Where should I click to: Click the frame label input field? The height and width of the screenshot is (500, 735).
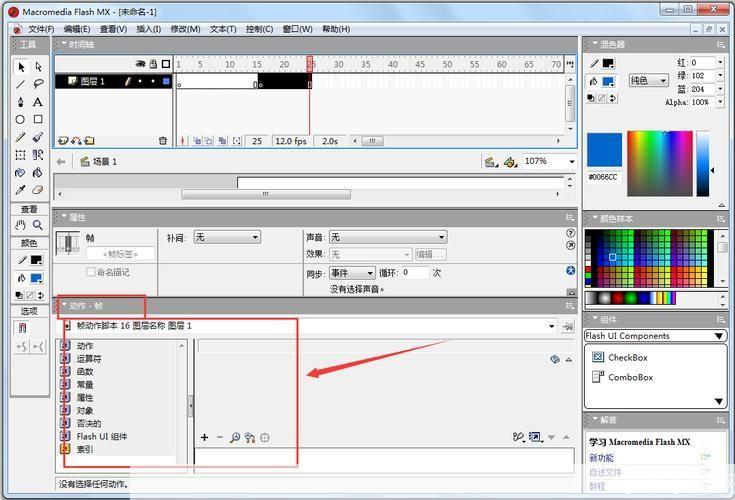click(120, 254)
